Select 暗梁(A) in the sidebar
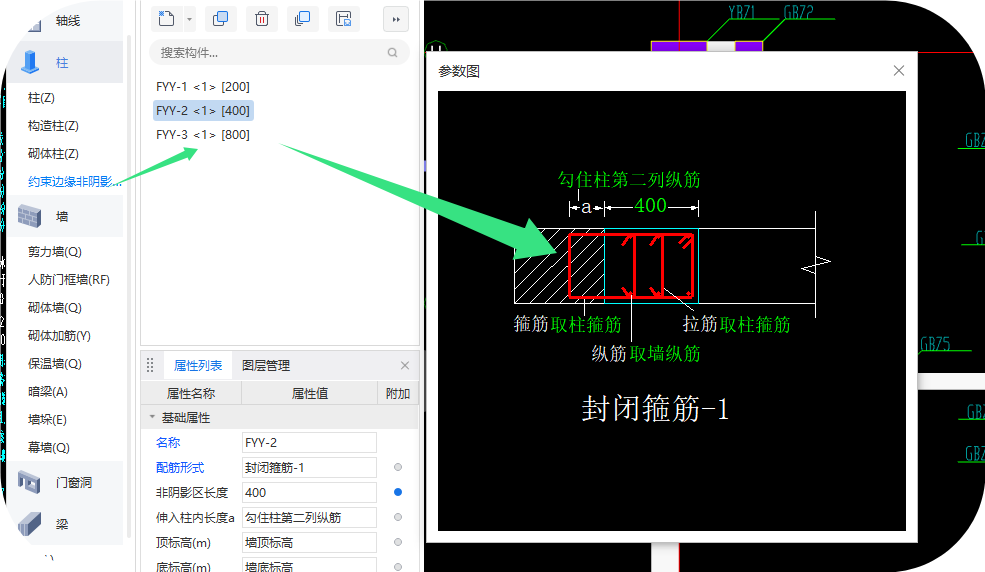This screenshot has height=572, width=985. [x=48, y=392]
